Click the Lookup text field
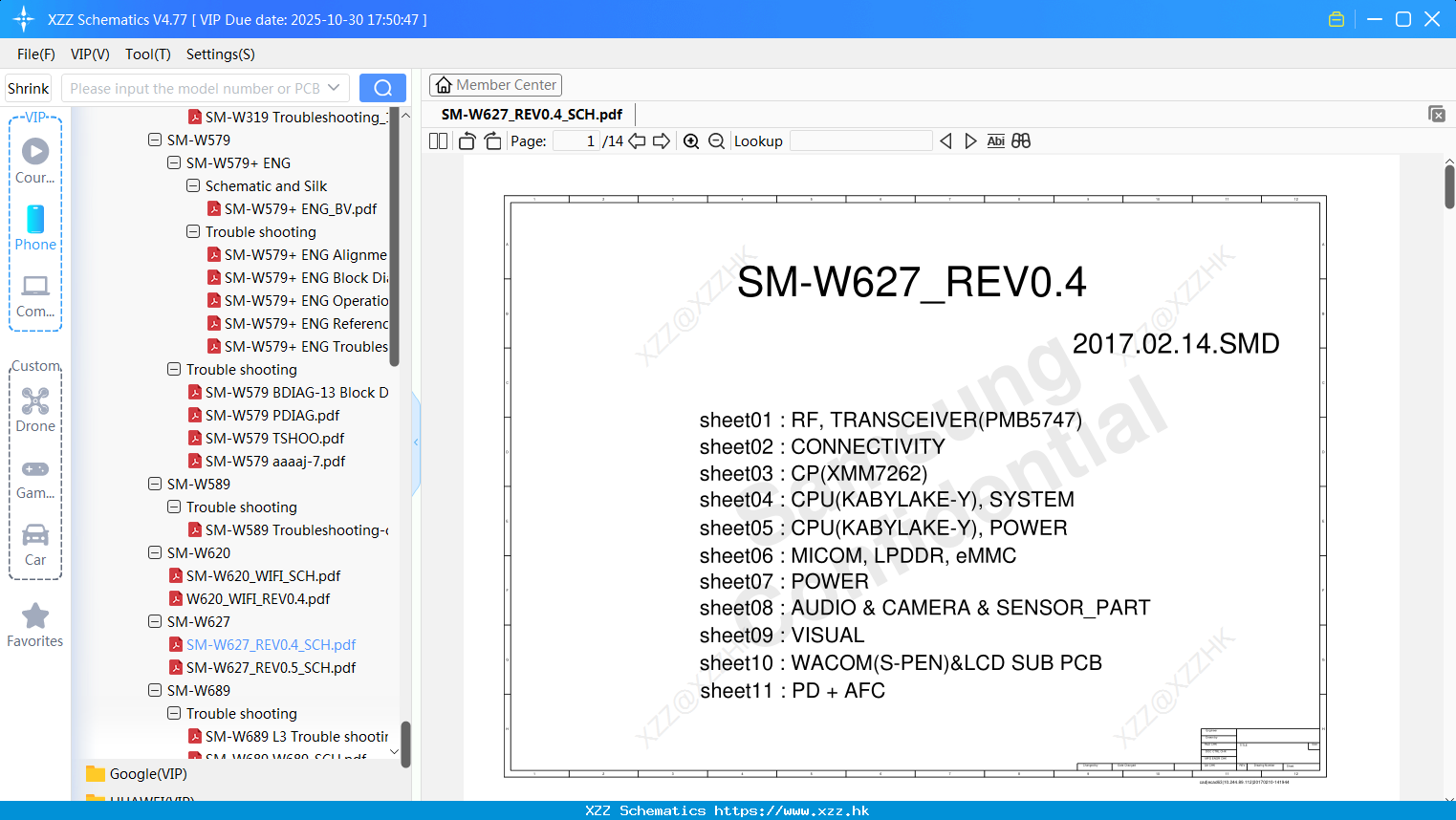 [860, 140]
